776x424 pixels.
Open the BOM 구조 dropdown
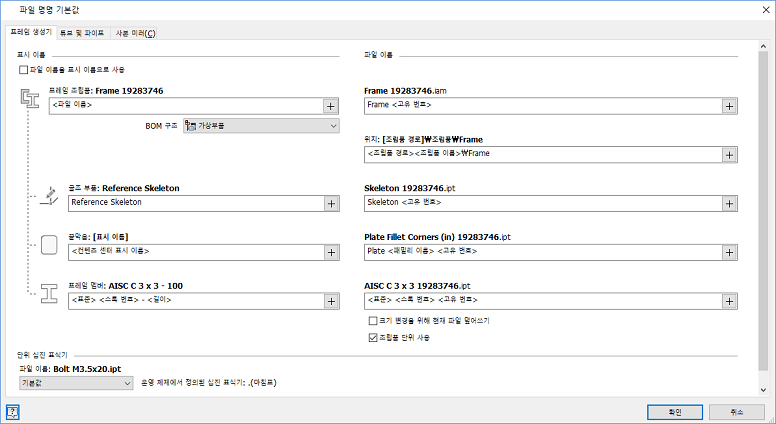(262, 126)
